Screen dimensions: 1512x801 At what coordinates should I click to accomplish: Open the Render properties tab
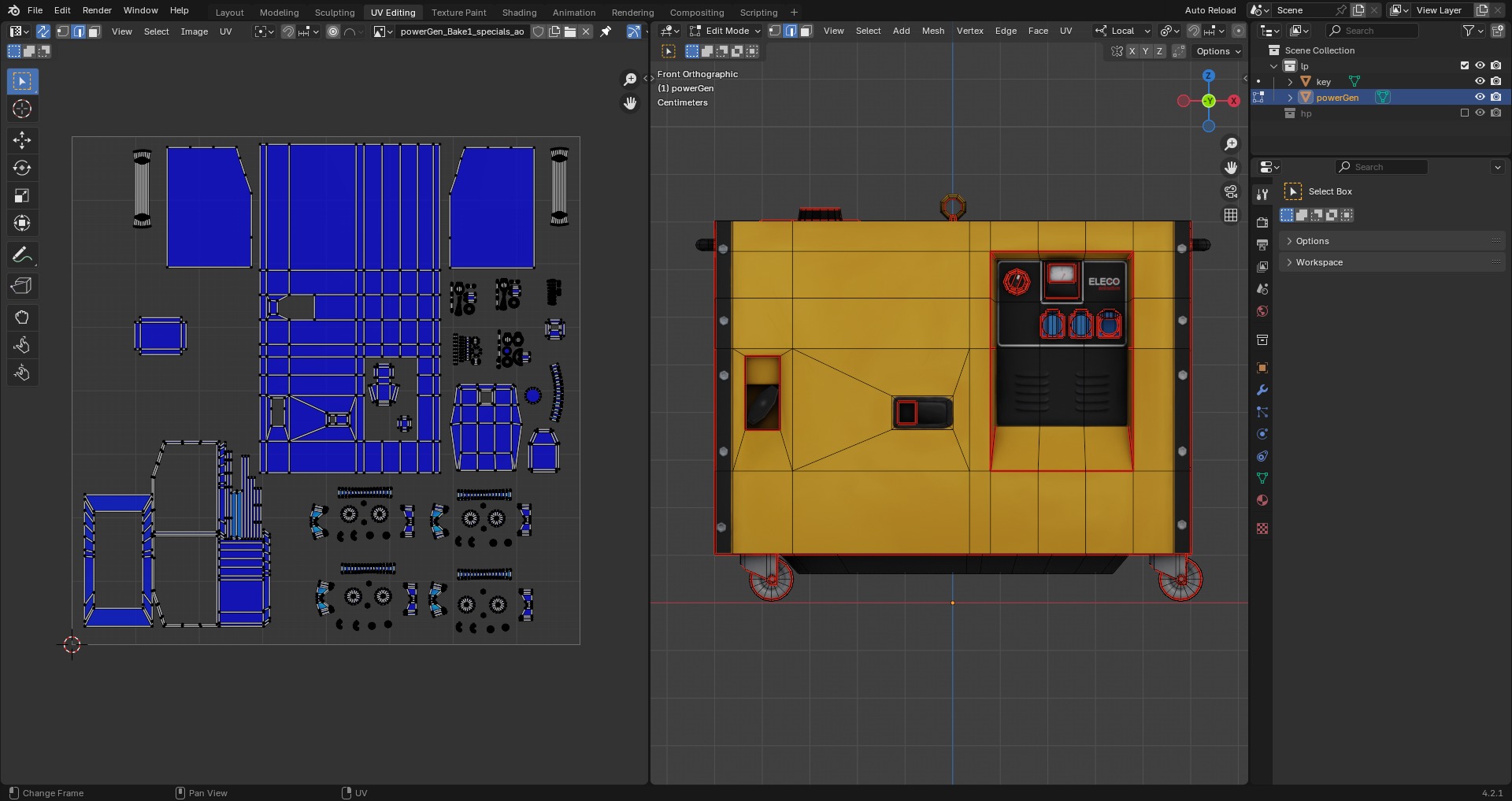click(x=1262, y=223)
